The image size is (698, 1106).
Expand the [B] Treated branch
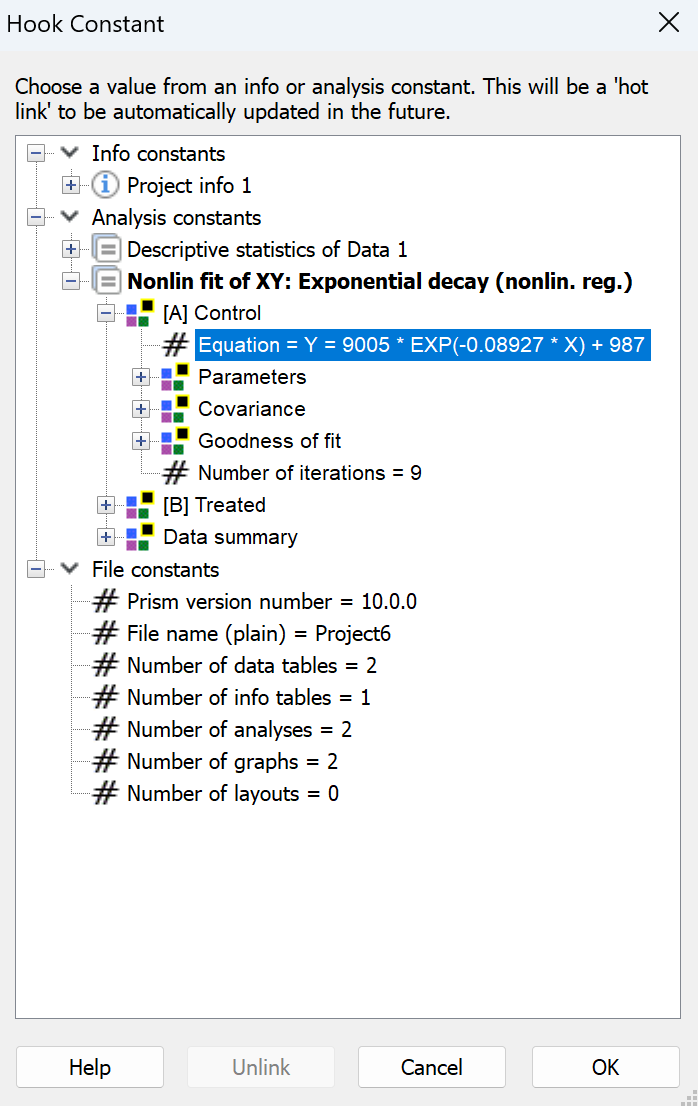pyautogui.click(x=106, y=505)
